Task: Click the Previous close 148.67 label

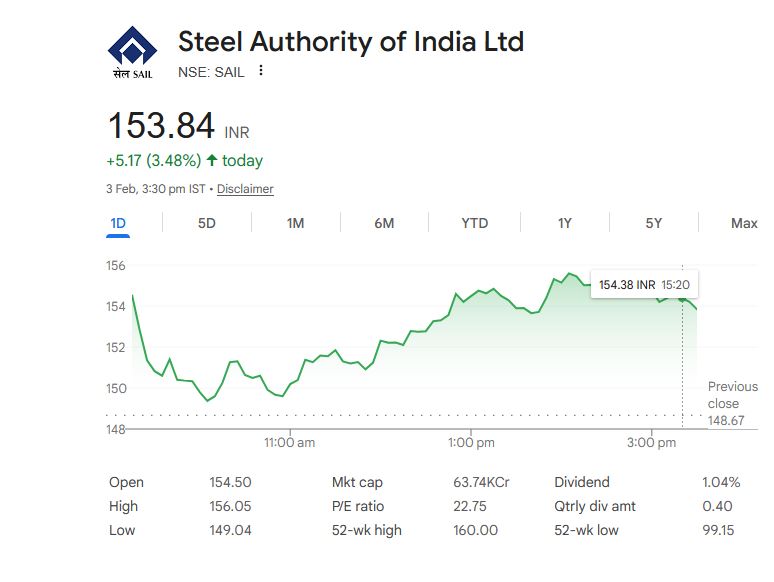Action: pos(732,404)
